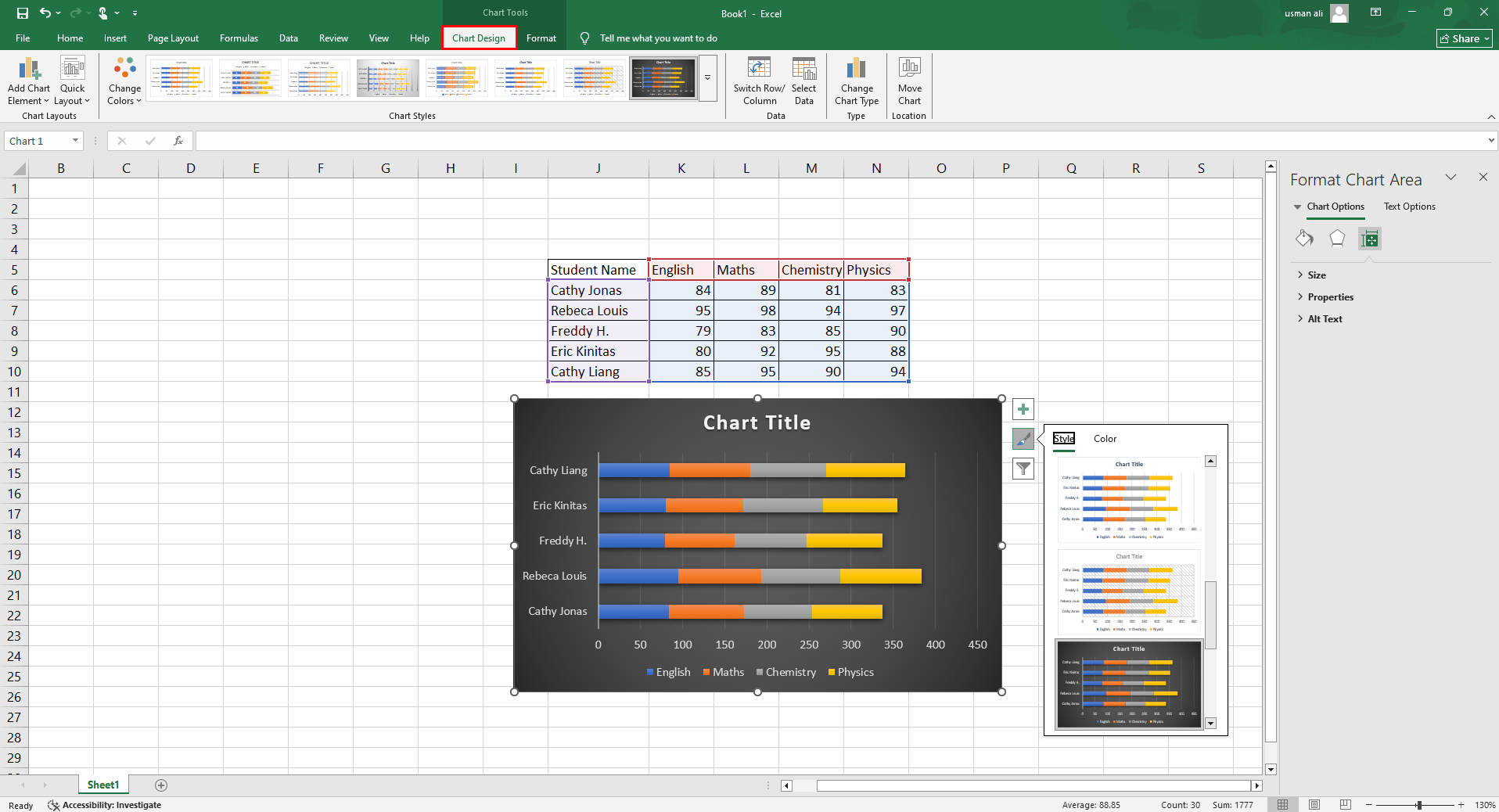
Task: Click Accessibility: Investigate in status bar
Action: tap(105, 805)
